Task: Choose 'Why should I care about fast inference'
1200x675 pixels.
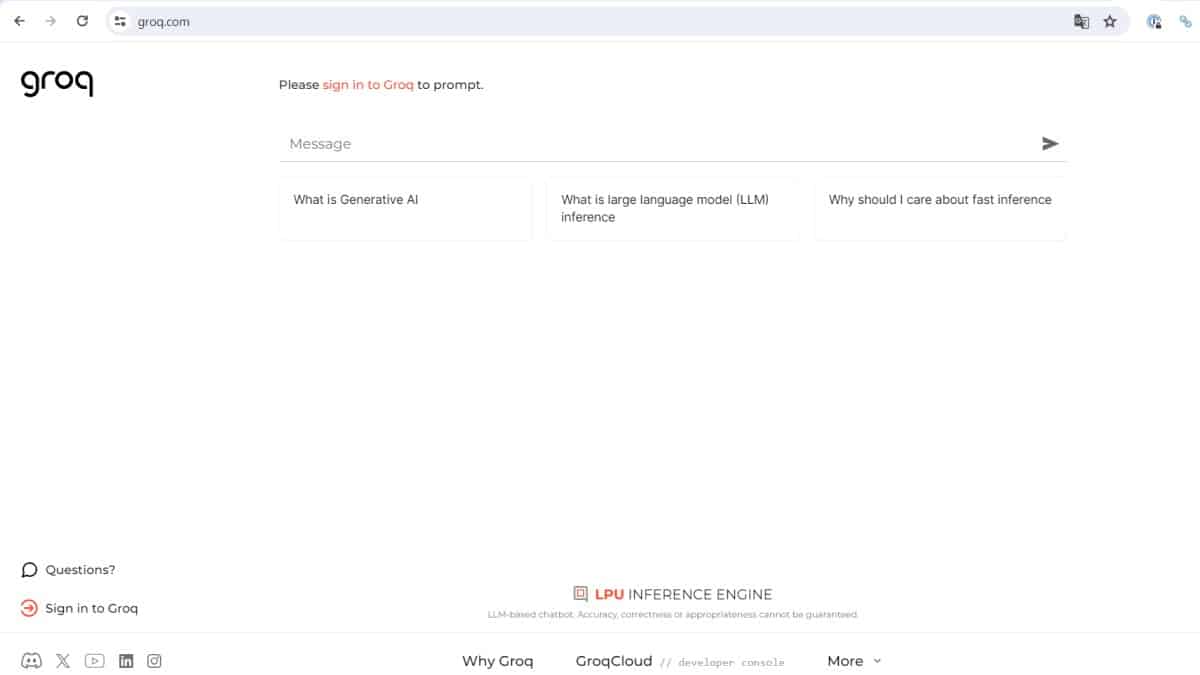Action: pyautogui.click(x=940, y=208)
